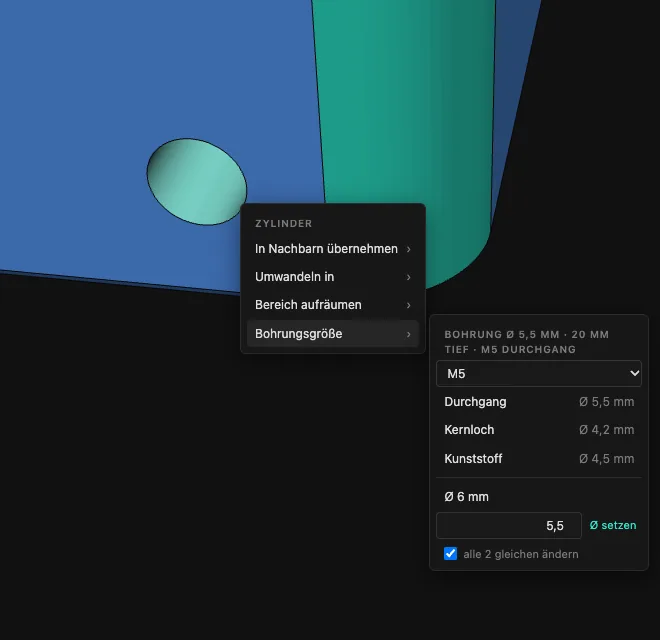
Task: Click the Ø setzen link
Action: [x=613, y=525]
